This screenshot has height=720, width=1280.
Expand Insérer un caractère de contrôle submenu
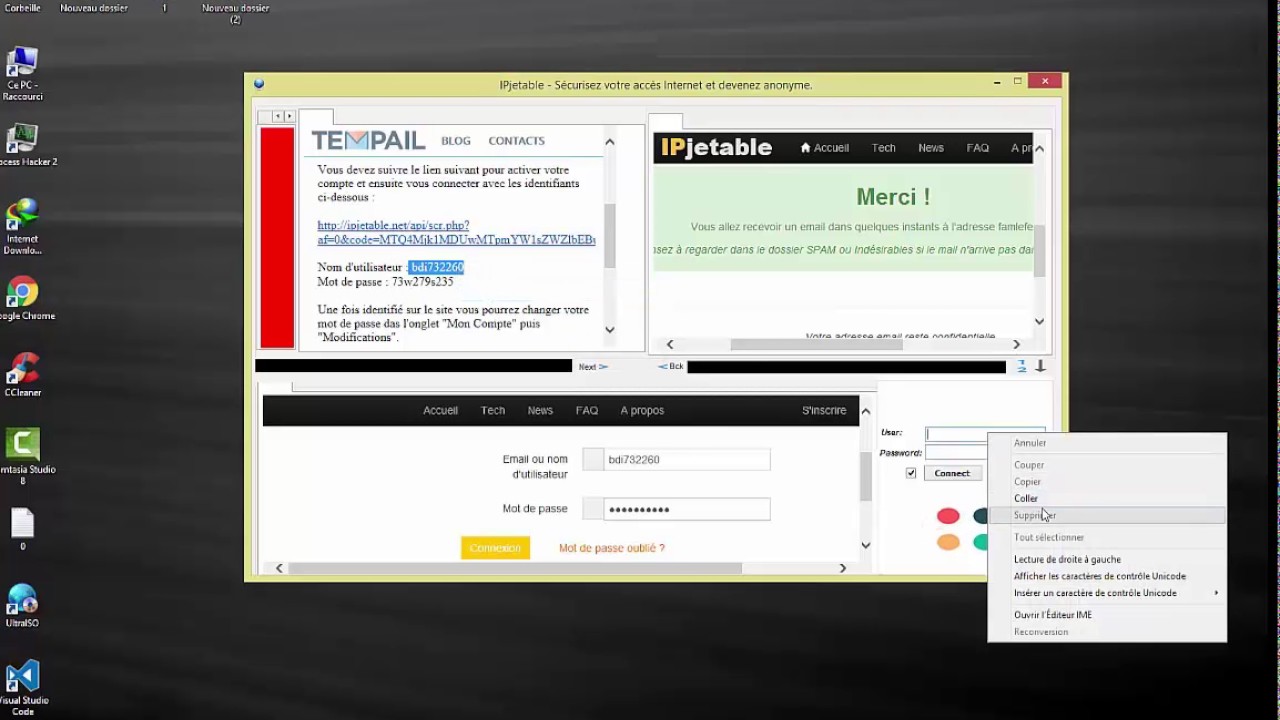tap(1106, 593)
